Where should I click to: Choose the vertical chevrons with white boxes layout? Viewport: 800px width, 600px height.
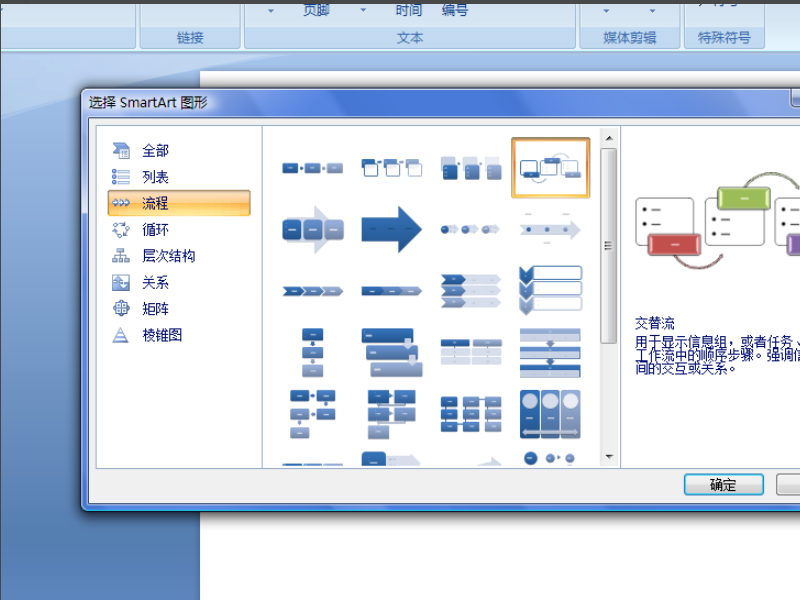(x=550, y=291)
